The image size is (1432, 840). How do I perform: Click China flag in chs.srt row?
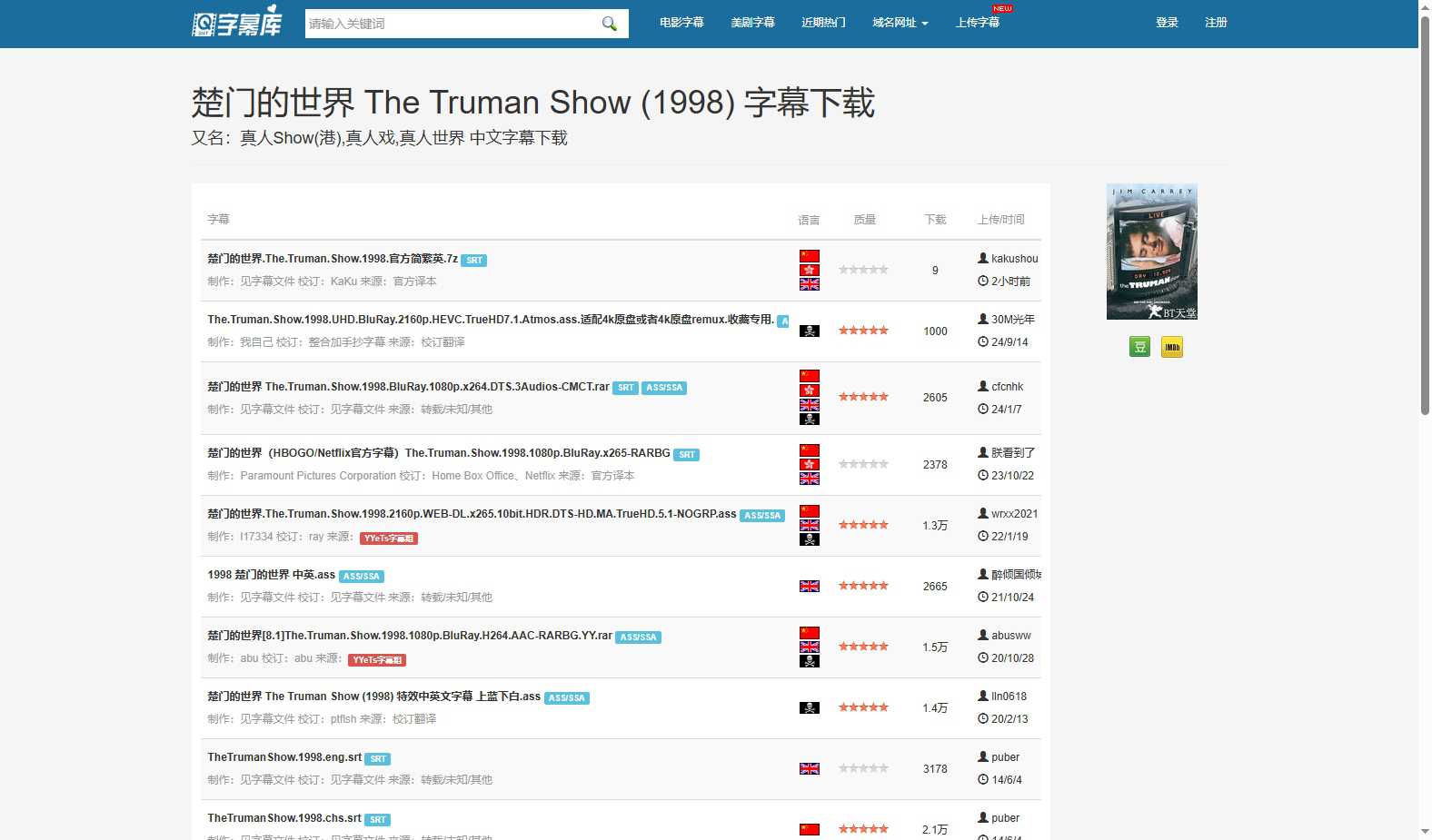(x=810, y=829)
